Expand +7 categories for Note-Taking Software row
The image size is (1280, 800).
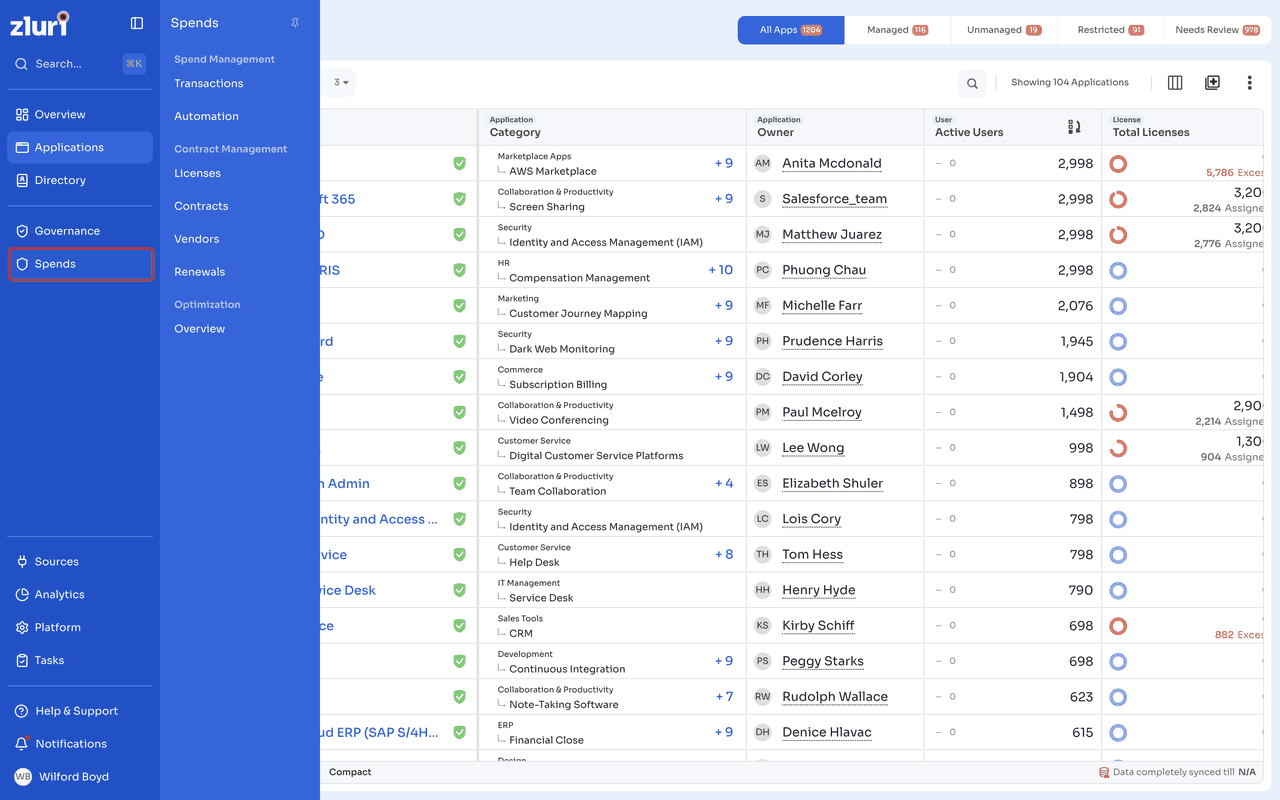pyautogui.click(x=724, y=696)
